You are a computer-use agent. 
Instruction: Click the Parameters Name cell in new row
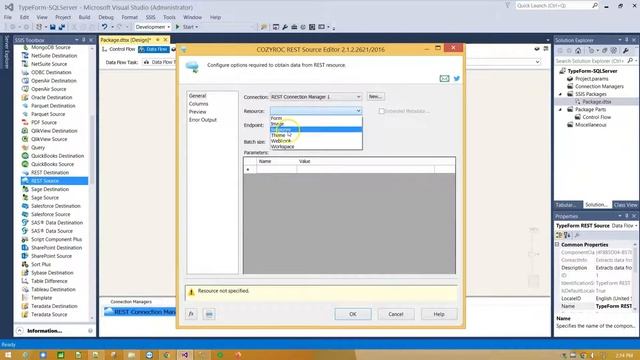point(276,169)
